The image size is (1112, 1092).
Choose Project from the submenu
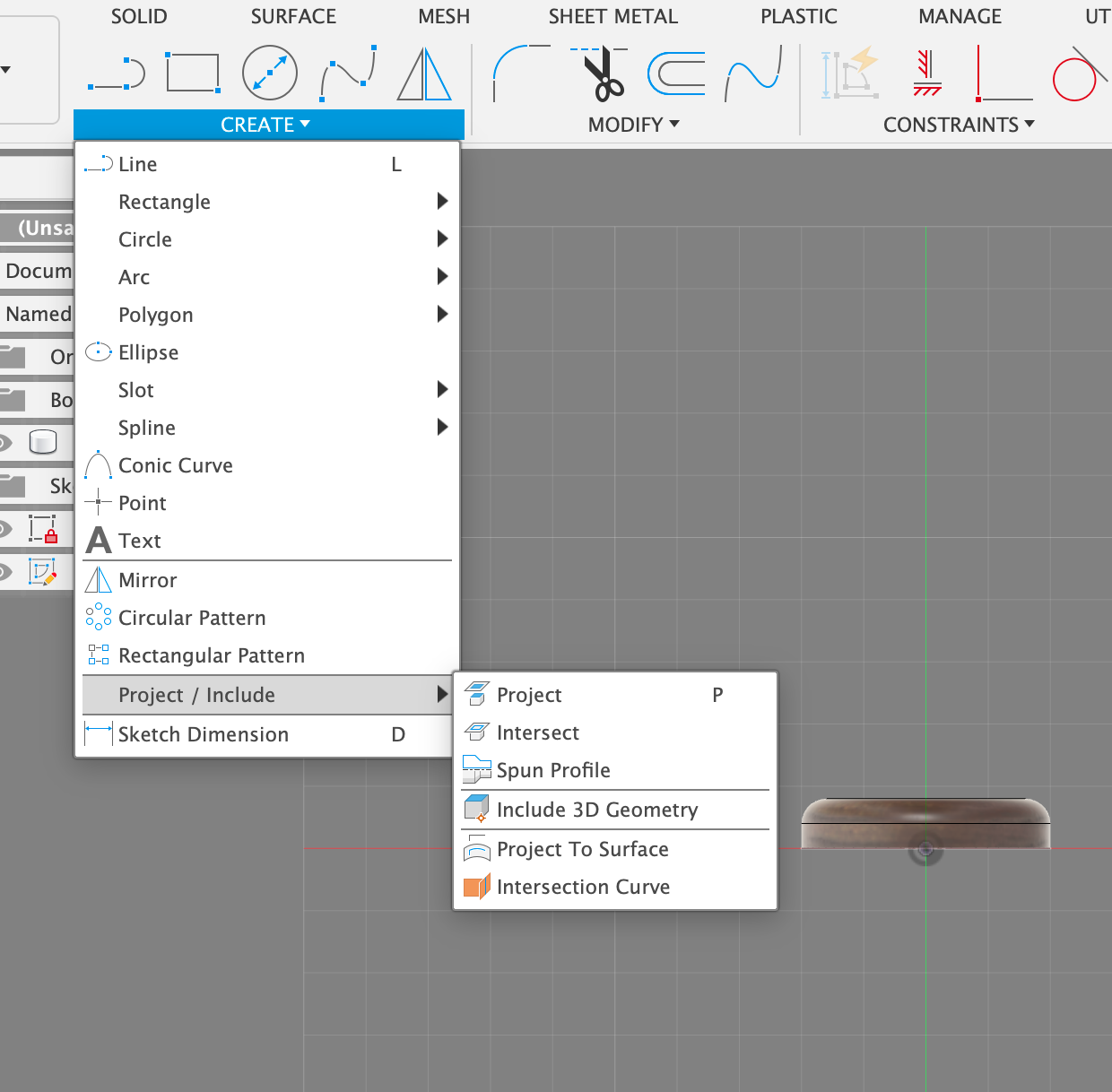point(529,695)
